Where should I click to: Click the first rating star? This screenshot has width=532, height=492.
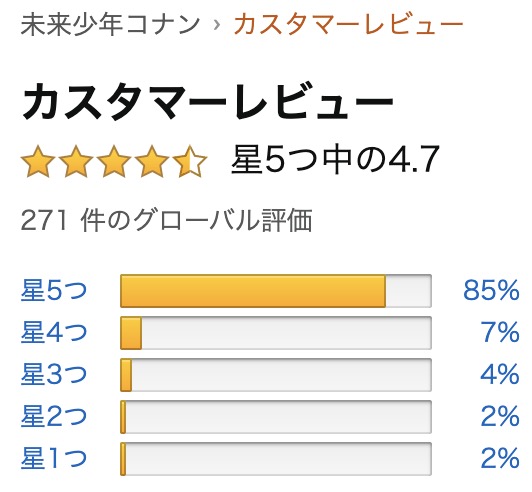[38, 162]
